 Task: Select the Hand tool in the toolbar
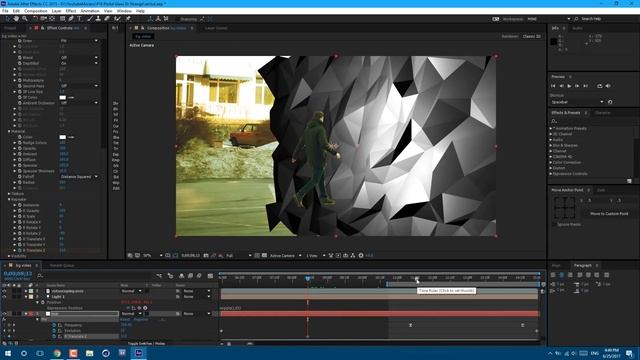[x=16, y=19]
